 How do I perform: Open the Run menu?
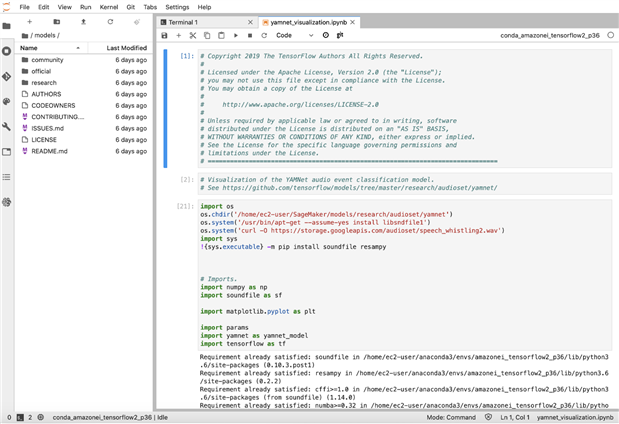[x=86, y=7]
